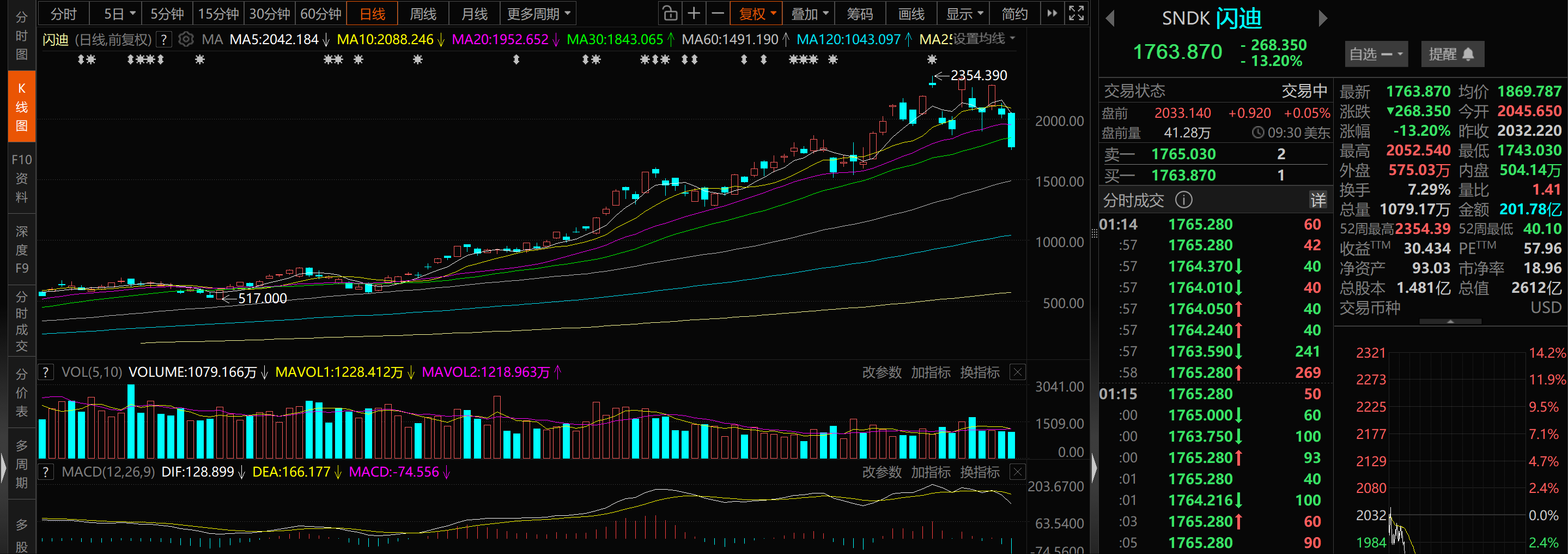Go to next stock with right arrow
Image resolution: width=1568 pixels, height=554 pixels.
1322,19
